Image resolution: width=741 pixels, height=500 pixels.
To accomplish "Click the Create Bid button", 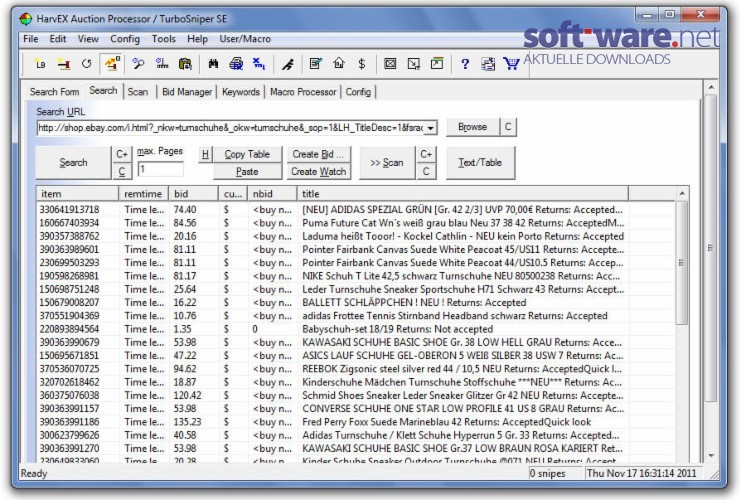I will [319, 154].
